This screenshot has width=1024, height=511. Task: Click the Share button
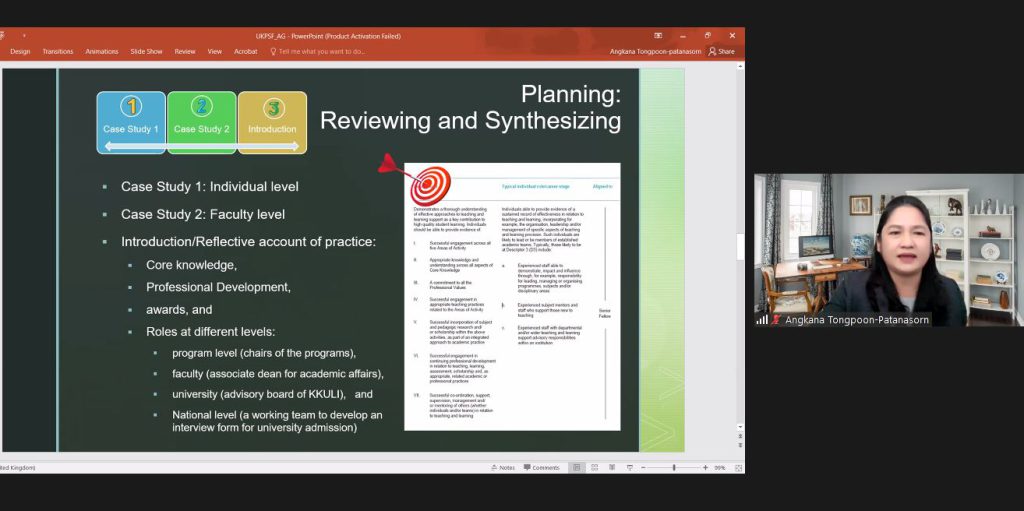tap(721, 51)
